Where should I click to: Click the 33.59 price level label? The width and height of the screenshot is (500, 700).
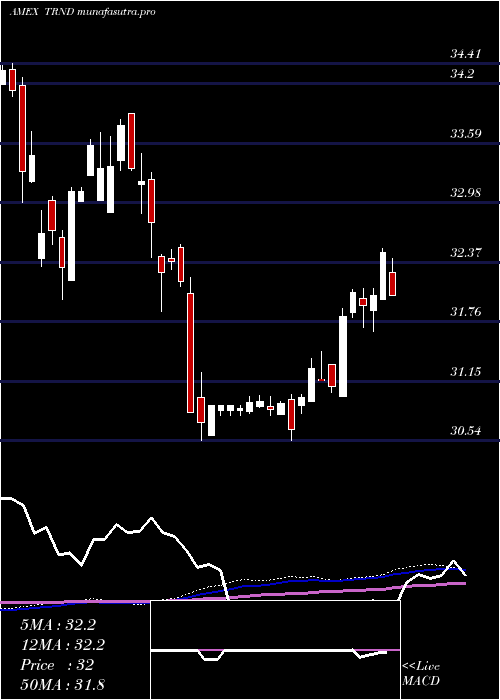click(466, 133)
